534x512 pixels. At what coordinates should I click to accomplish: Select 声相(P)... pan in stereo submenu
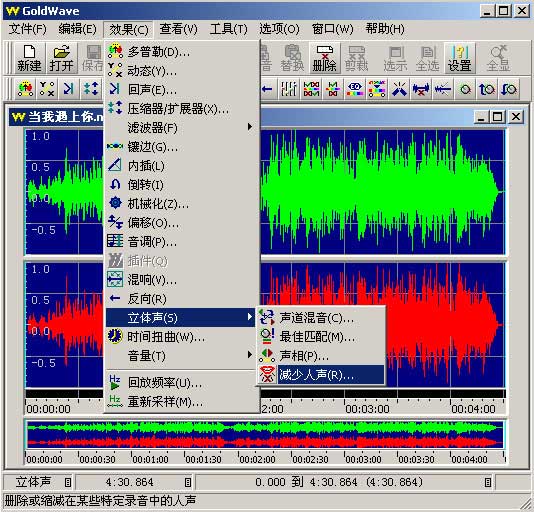(x=321, y=356)
